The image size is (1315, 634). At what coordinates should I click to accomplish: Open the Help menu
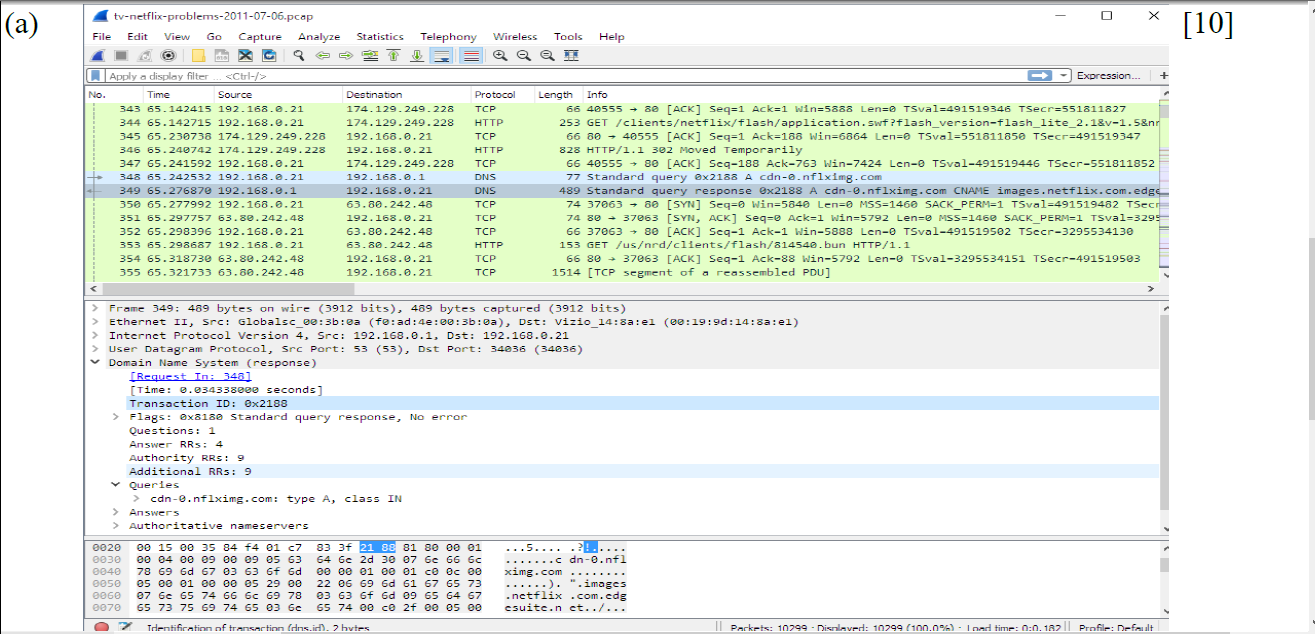pos(612,37)
